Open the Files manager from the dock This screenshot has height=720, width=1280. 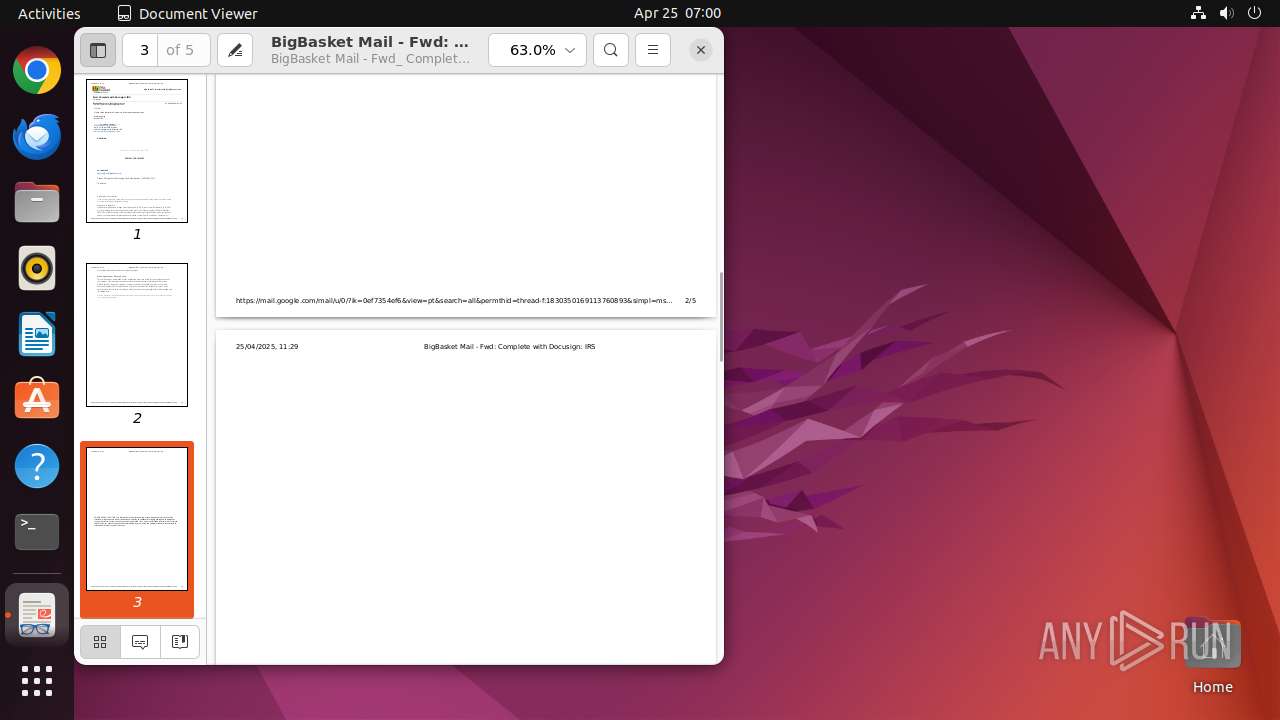point(37,203)
